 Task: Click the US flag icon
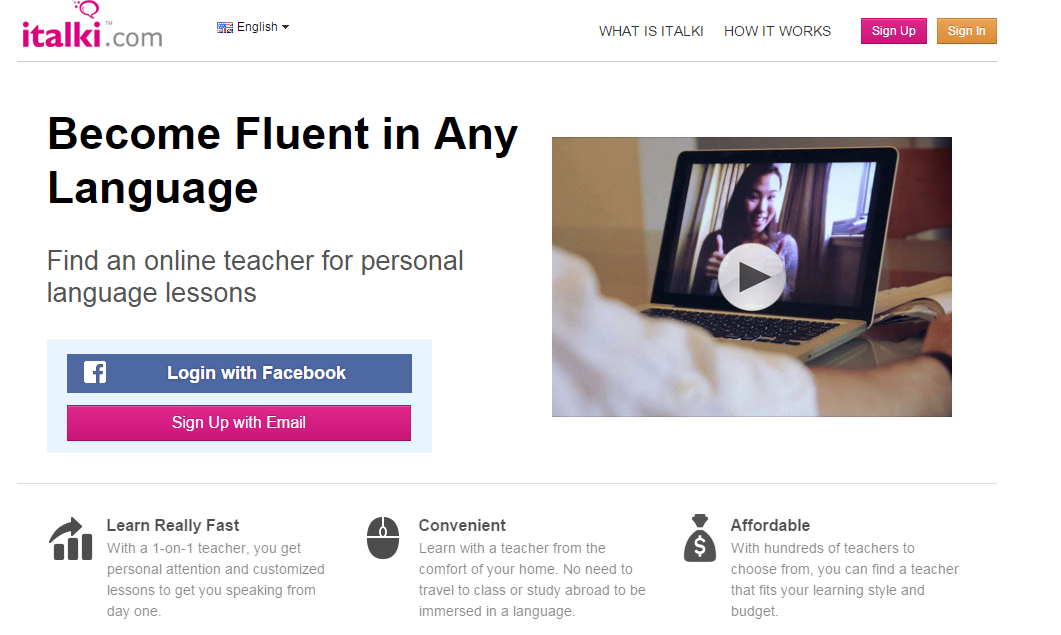click(x=225, y=27)
